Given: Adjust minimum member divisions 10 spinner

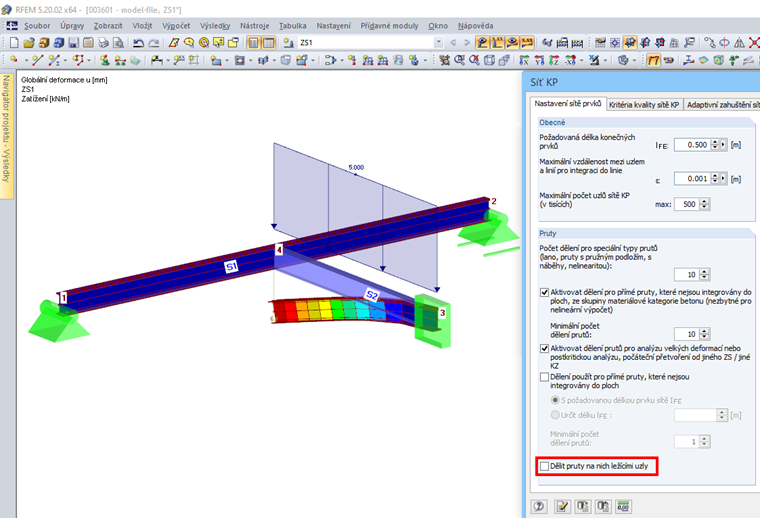Looking at the screenshot, I should (x=704, y=334).
